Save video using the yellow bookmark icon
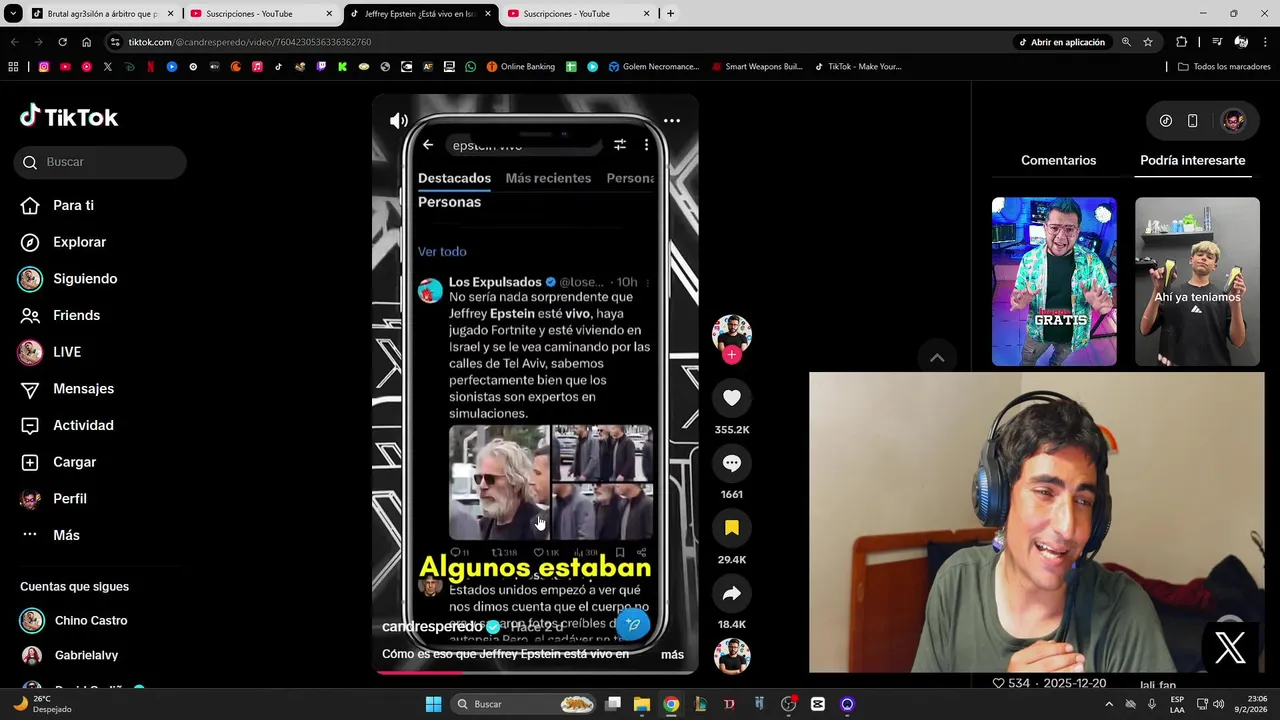The image size is (1280, 720). tap(732, 528)
